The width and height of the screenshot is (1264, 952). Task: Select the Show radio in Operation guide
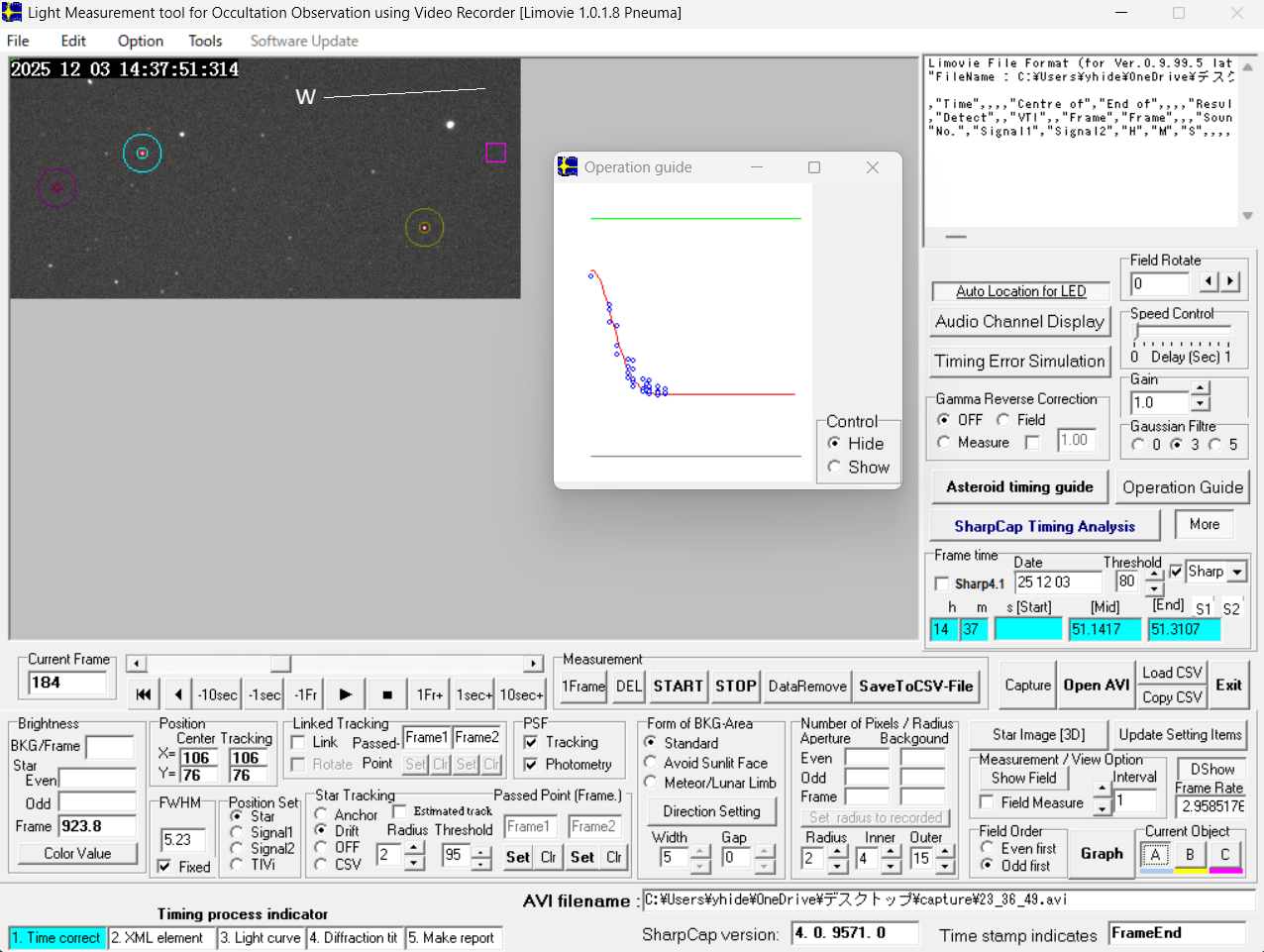point(834,467)
